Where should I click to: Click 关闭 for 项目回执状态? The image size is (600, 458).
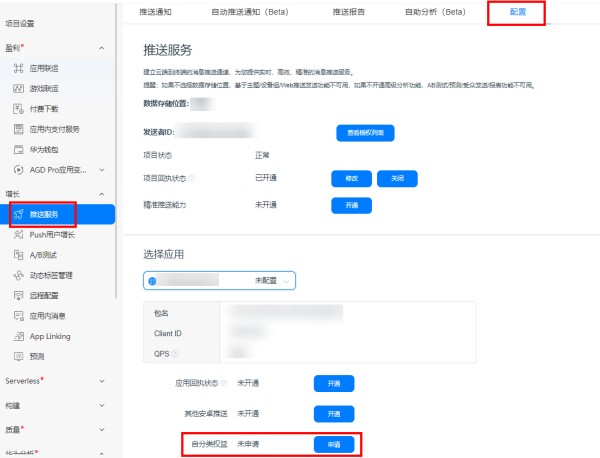pyautogui.click(x=397, y=179)
